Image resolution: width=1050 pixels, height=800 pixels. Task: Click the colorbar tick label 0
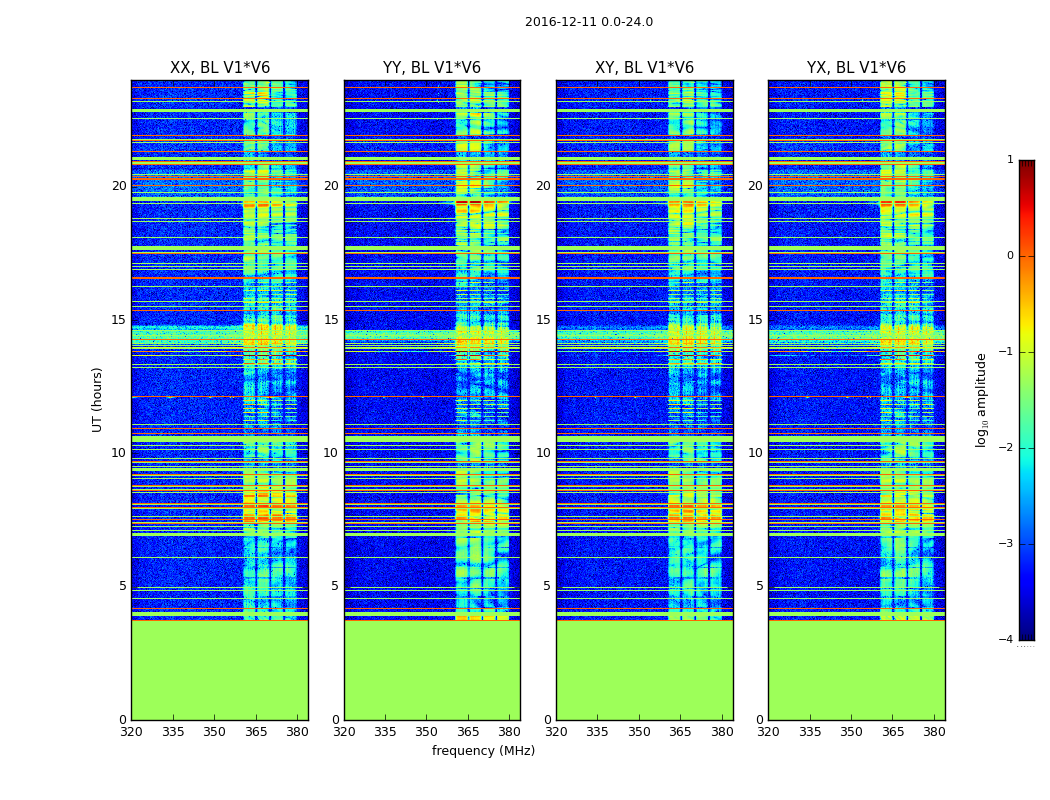pos(1010,256)
